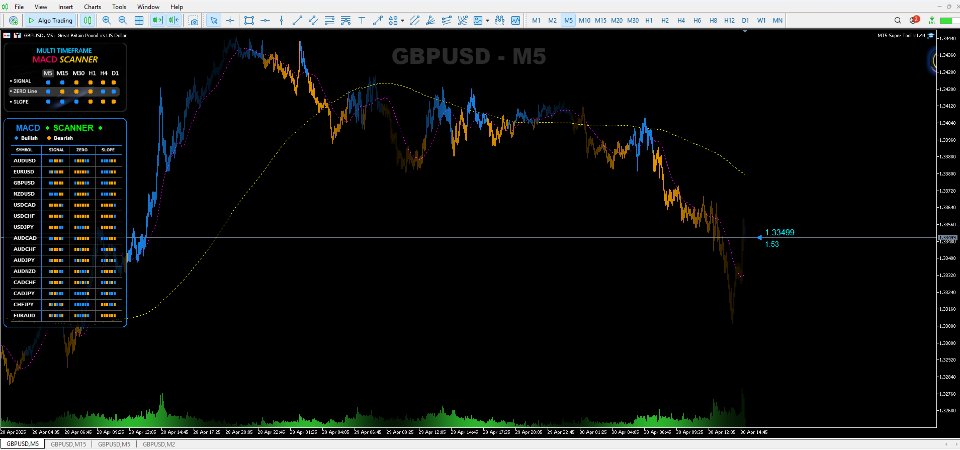Click the search magnifier icon
Viewport: 960px width, 450px height.
click(898, 20)
